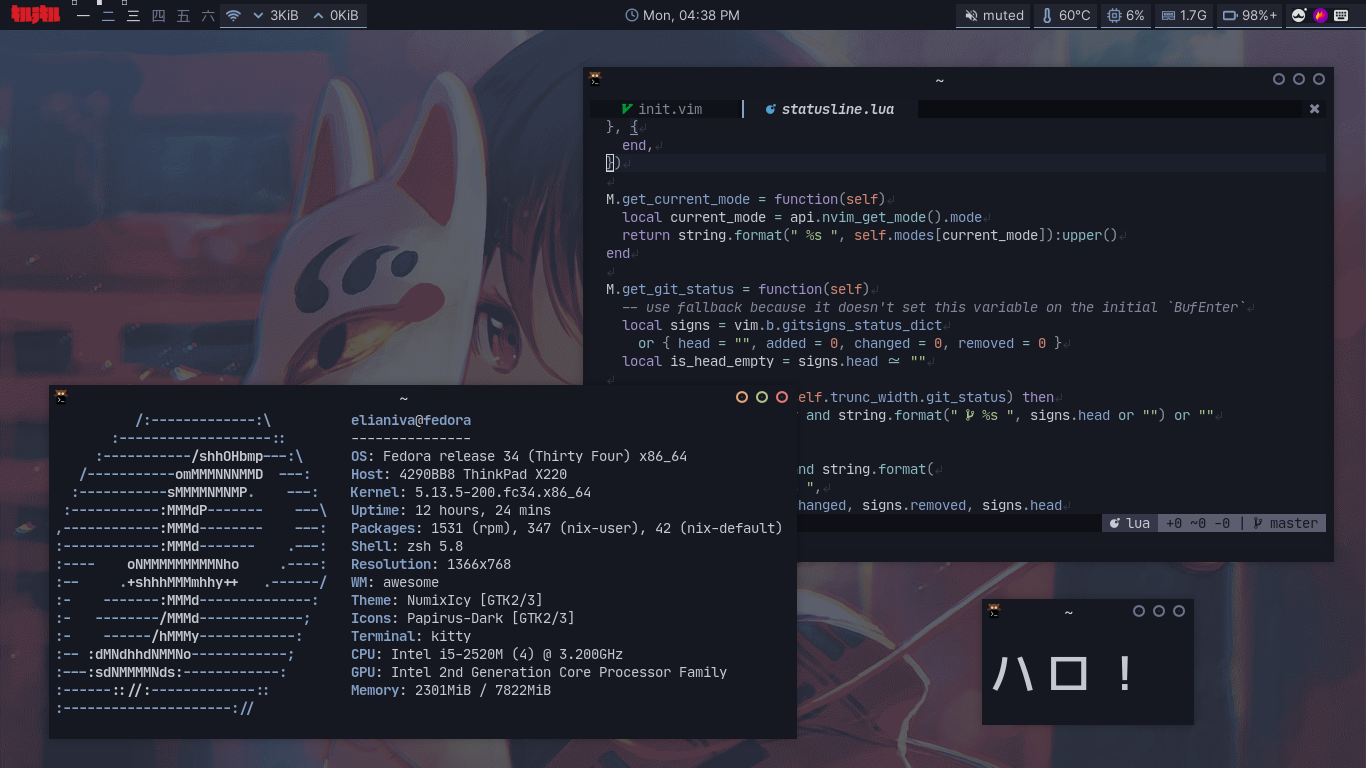
Task: Click the memory usage icon beside 1.7G
Action: [x=1168, y=15]
